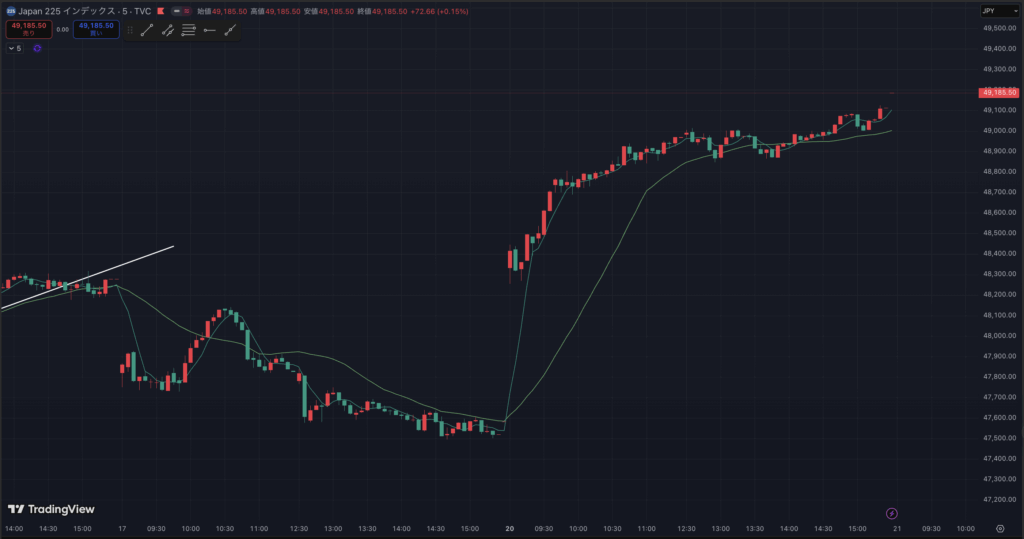1024x539 pixels.
Task: Click the red flag icon beside TVC
Action: 159,11
